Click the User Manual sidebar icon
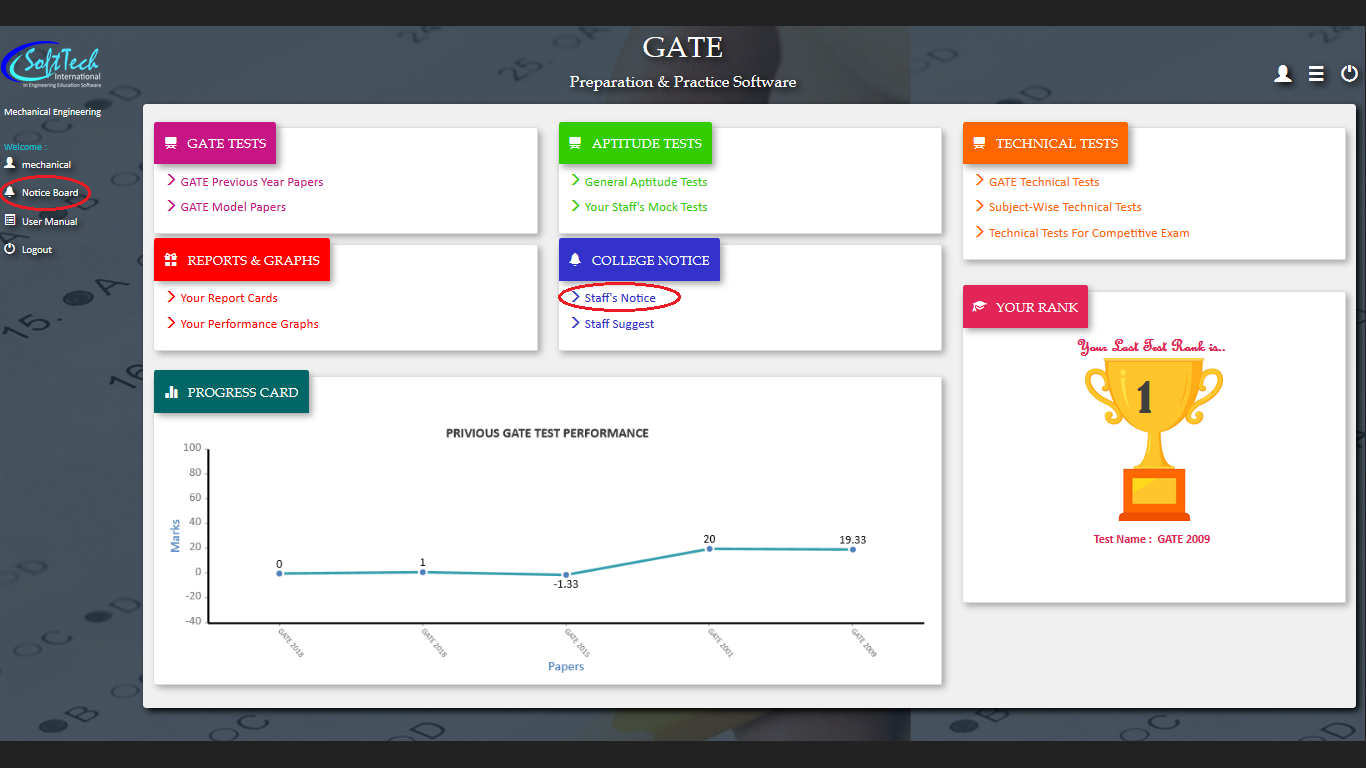Image resolution: width=1366 pixels, height=768 pixels. coord(10,221)
